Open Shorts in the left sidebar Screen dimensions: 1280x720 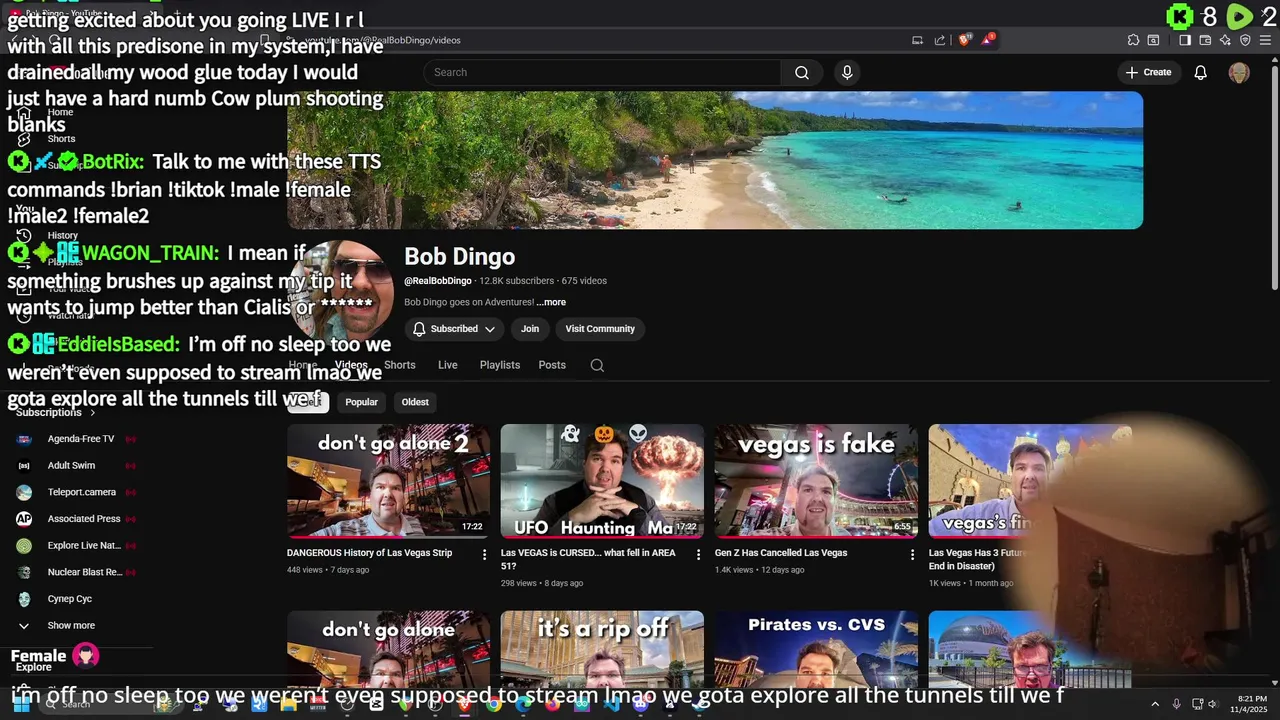[x=61, y=139]
